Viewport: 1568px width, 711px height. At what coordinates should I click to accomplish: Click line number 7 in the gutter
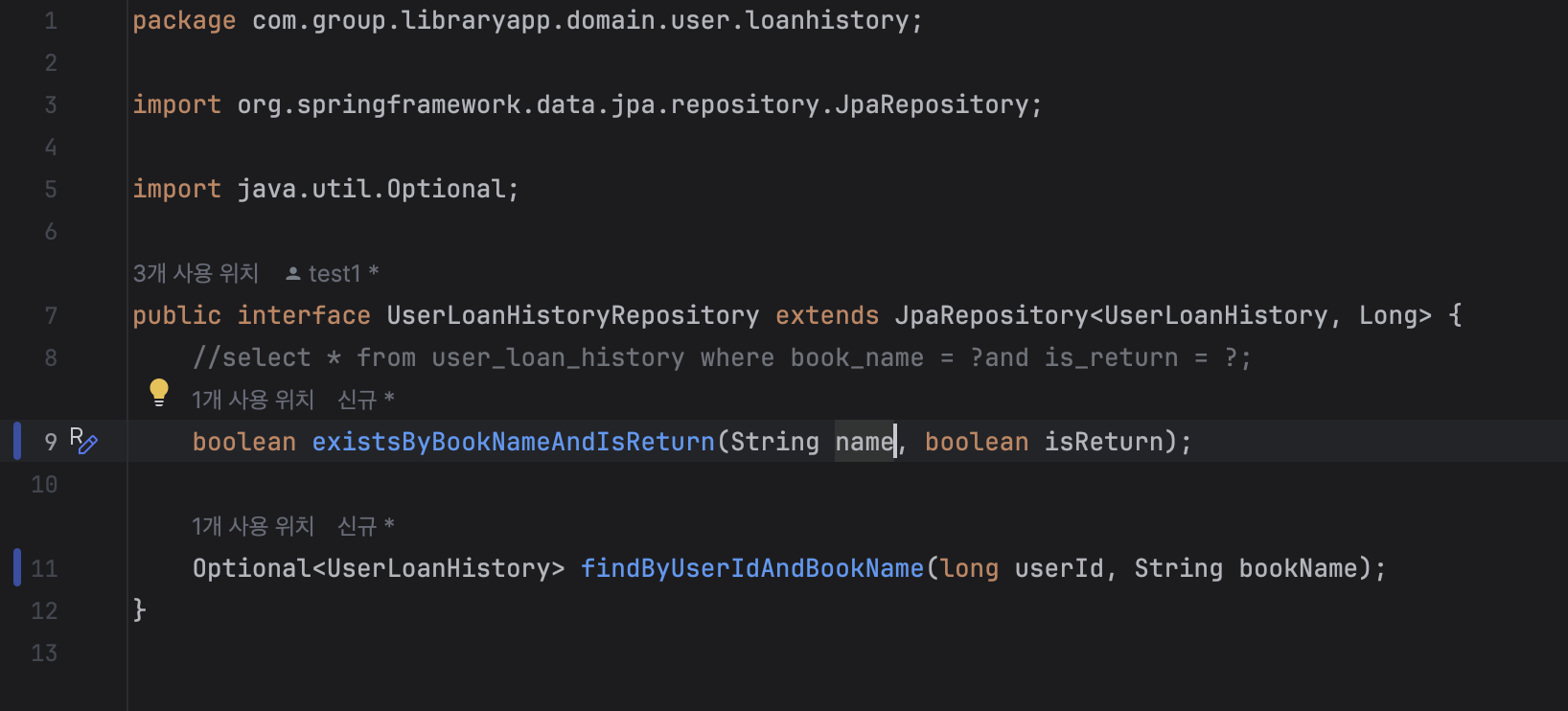51,315
